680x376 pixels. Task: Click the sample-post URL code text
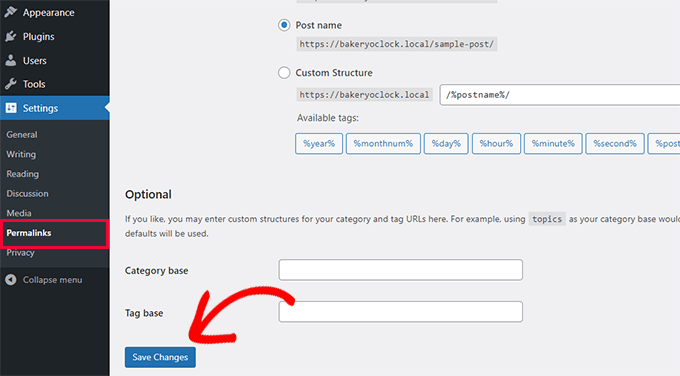tap(396, 44)
